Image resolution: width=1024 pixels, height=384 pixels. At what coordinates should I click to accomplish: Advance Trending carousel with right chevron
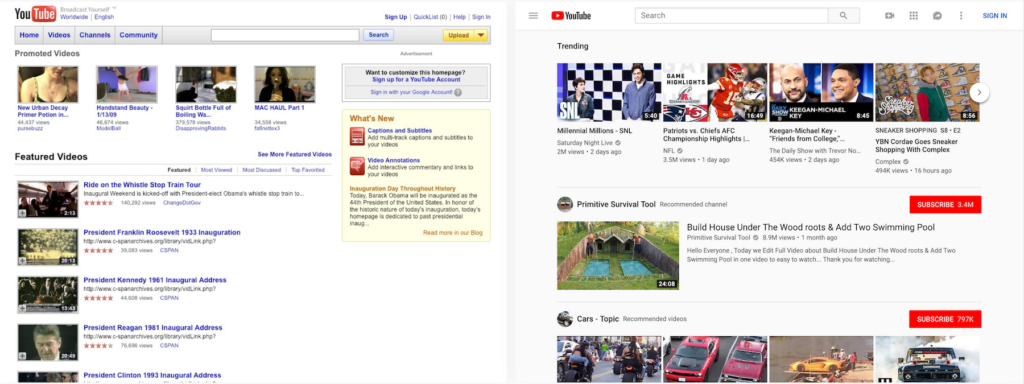click(979, 92)
